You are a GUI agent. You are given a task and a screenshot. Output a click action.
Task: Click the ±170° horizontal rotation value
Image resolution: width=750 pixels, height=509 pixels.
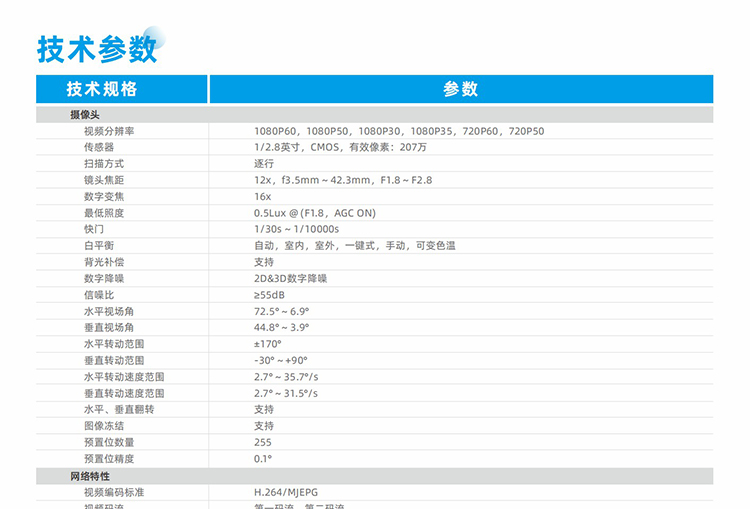[267, 344]
